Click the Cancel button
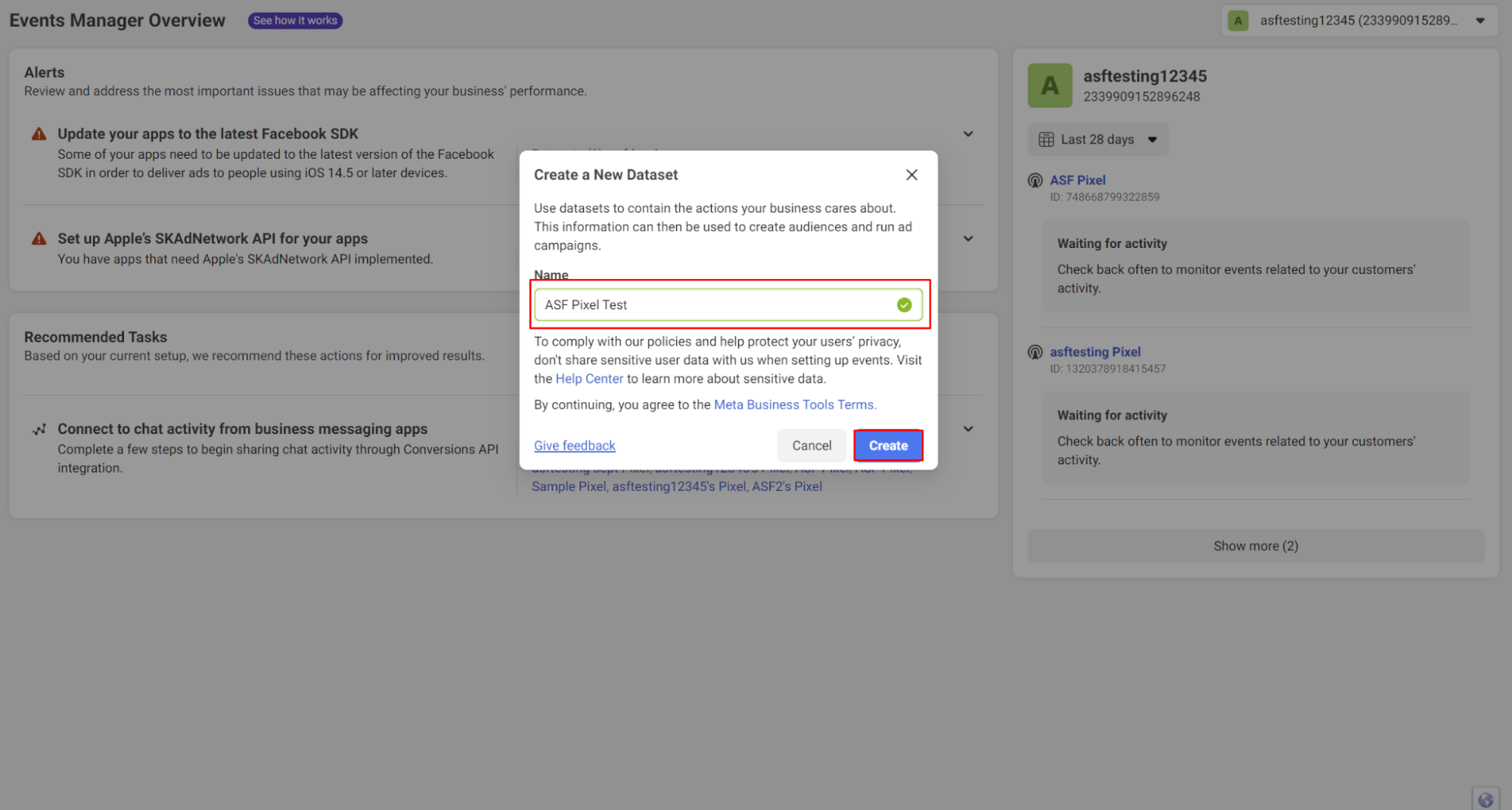 812,445
